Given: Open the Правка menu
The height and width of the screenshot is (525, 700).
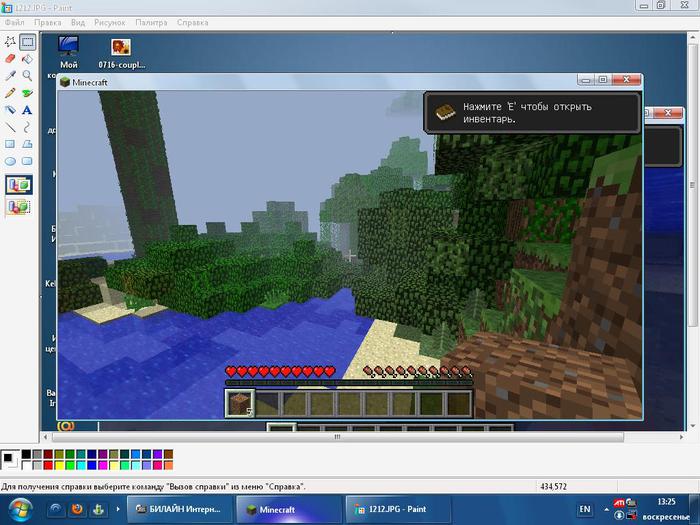Looking at the screenshot, I should [x=47, y=22].
